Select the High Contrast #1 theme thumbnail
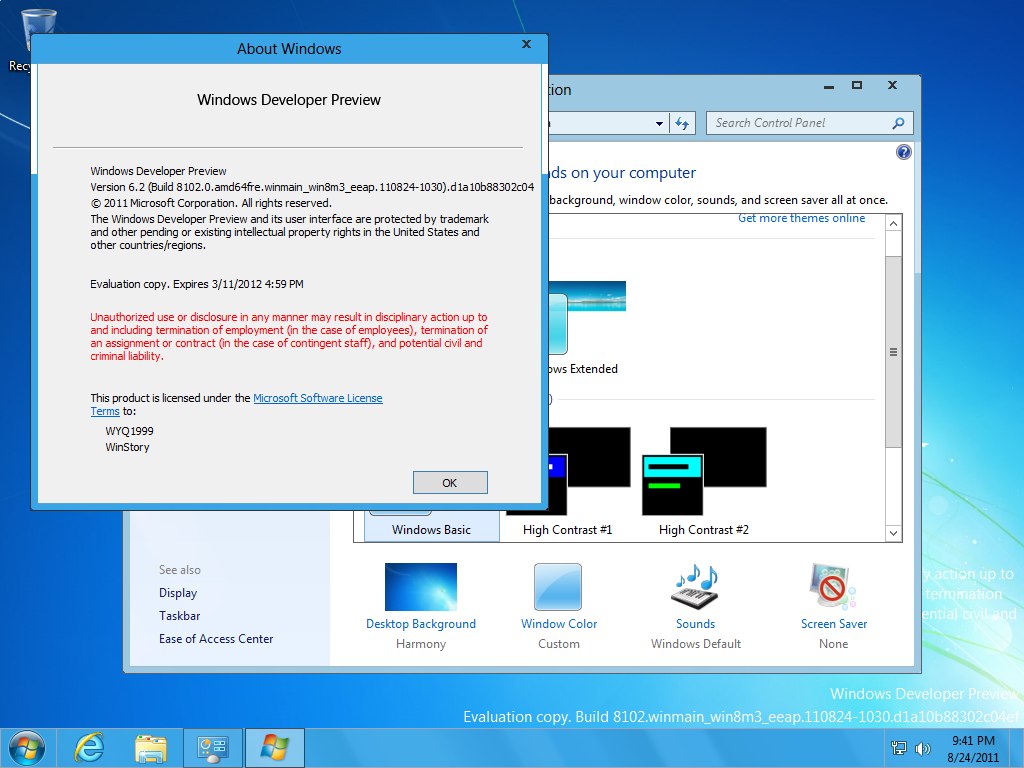The image size is (1024, 768). coord(590,472)
